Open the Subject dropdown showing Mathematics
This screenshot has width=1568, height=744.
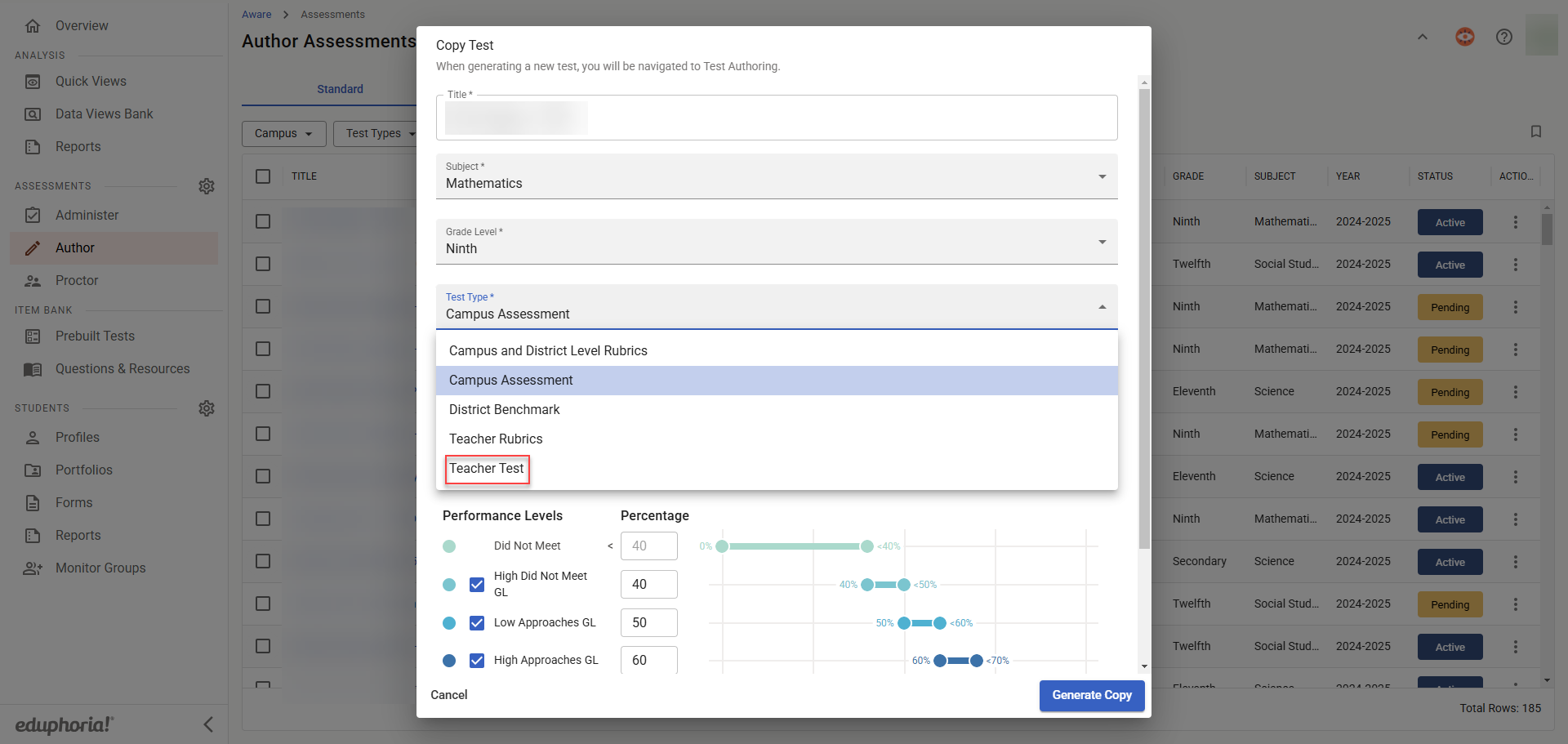pos(776,176)
